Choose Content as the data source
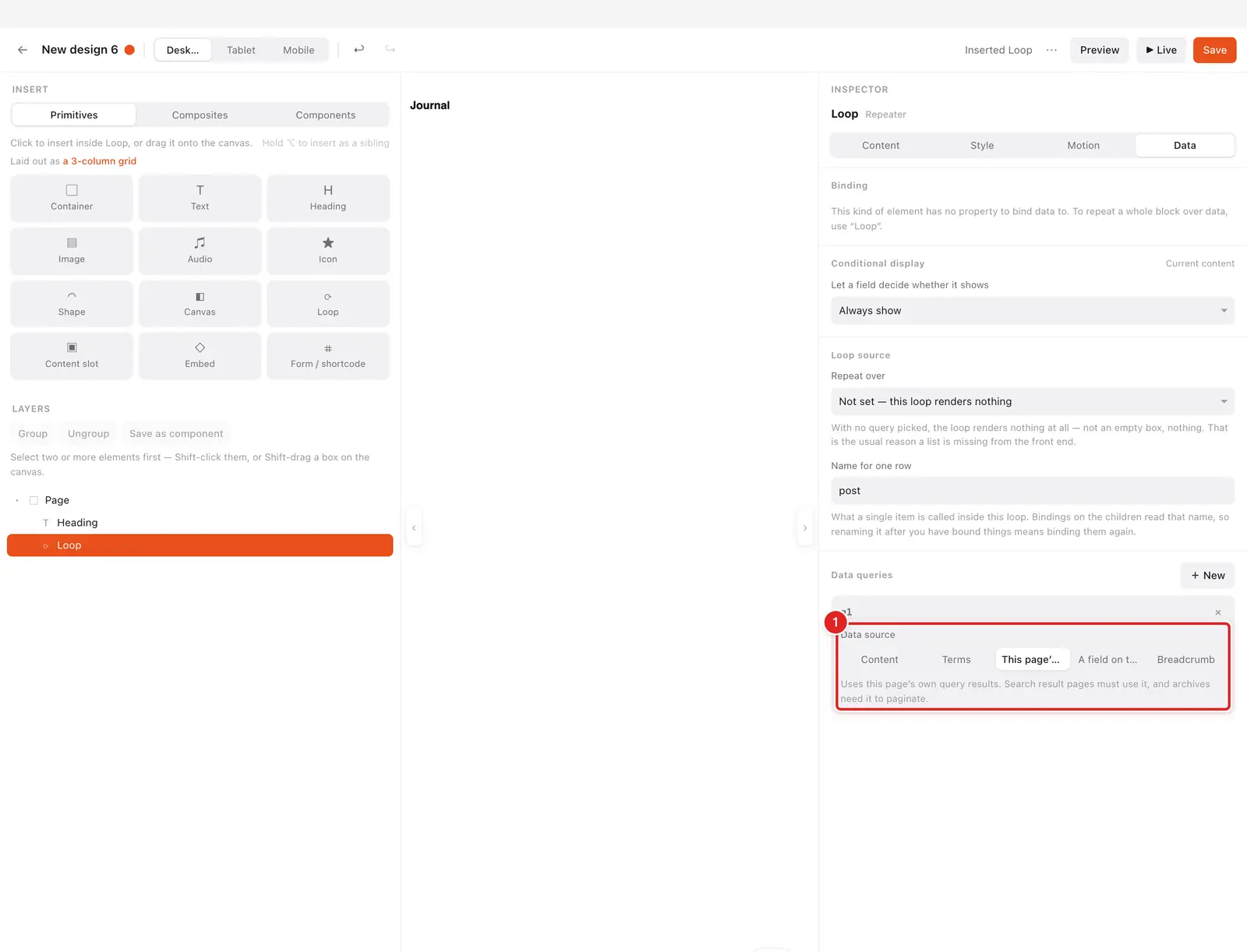 tap(879, 659)
